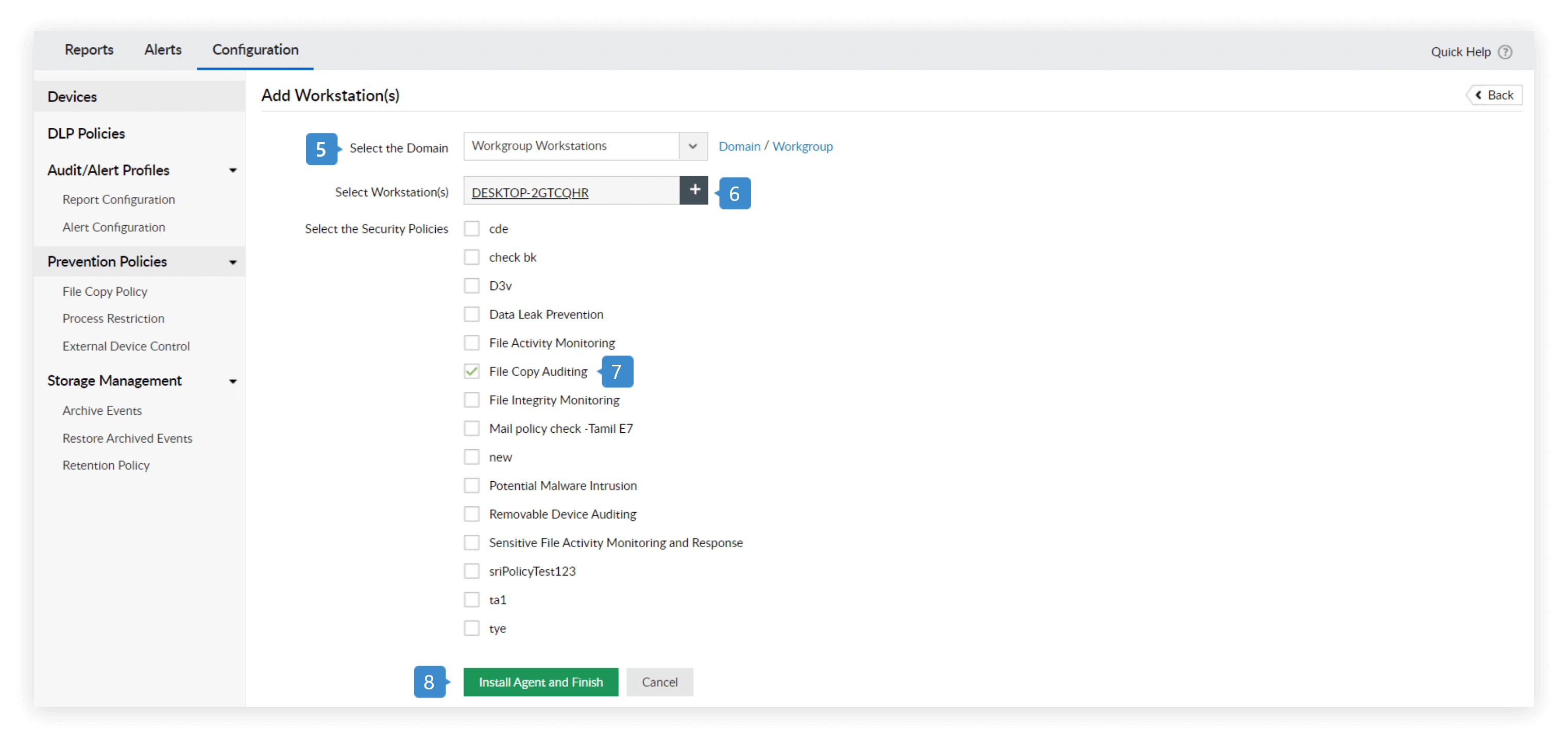Screen dimensions: 1568x744
Task: Check the Potential Malware Intrusion policy
Action: click(472, 485)
